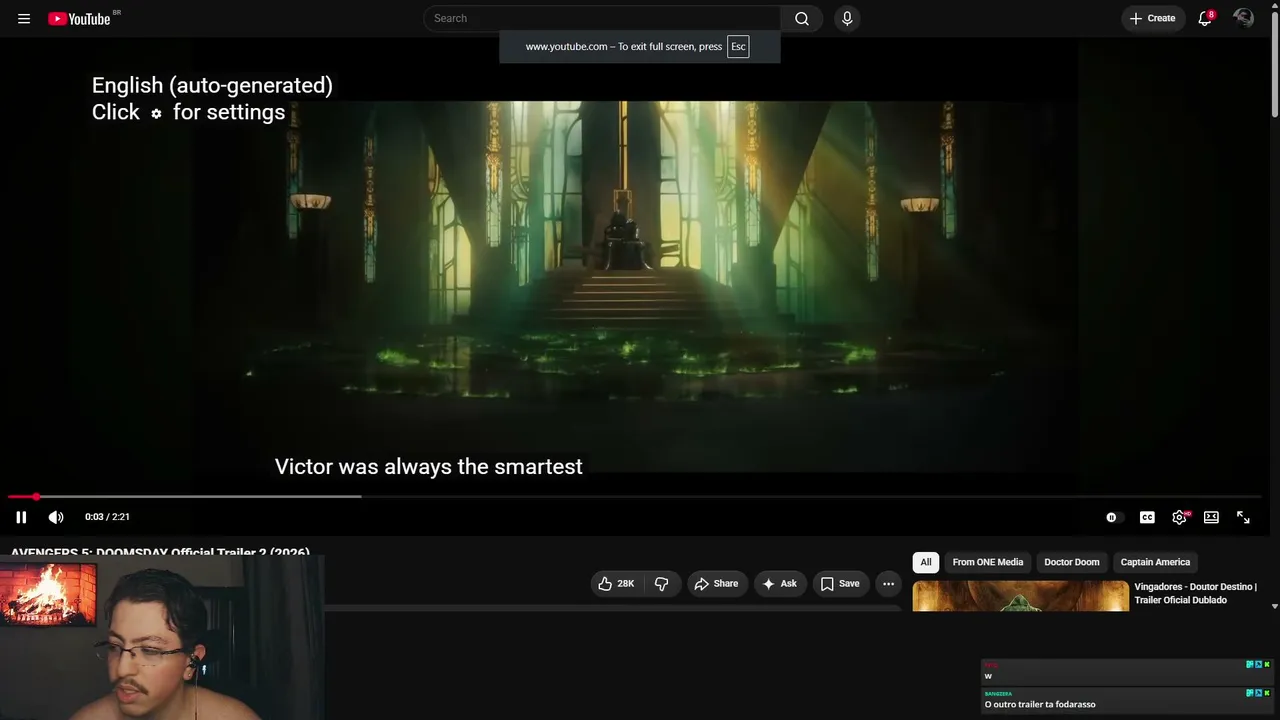Viewport: 1280px width, 720px height.
Task: Share the video
Action: click(716, 584)
